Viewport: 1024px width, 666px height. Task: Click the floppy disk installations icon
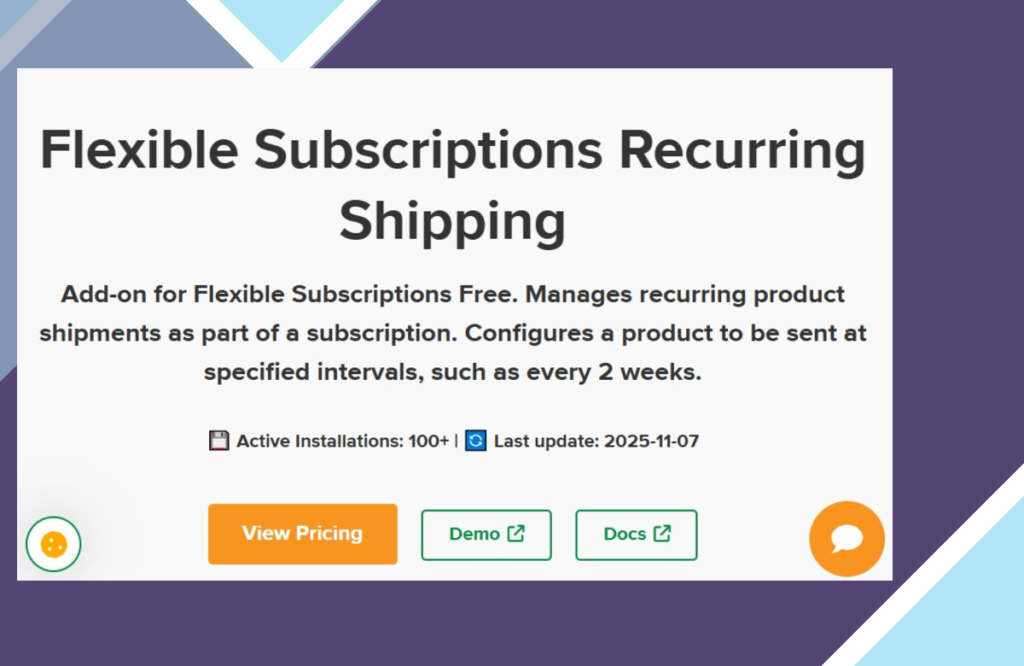tap(219, 440)
